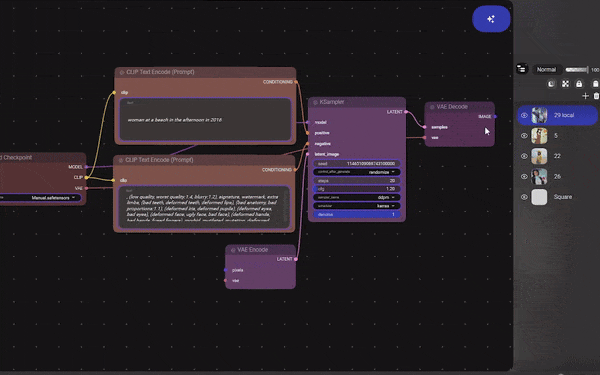Click the checkpoint MODEL output port
600x375 pixels.
click(86, 167)
